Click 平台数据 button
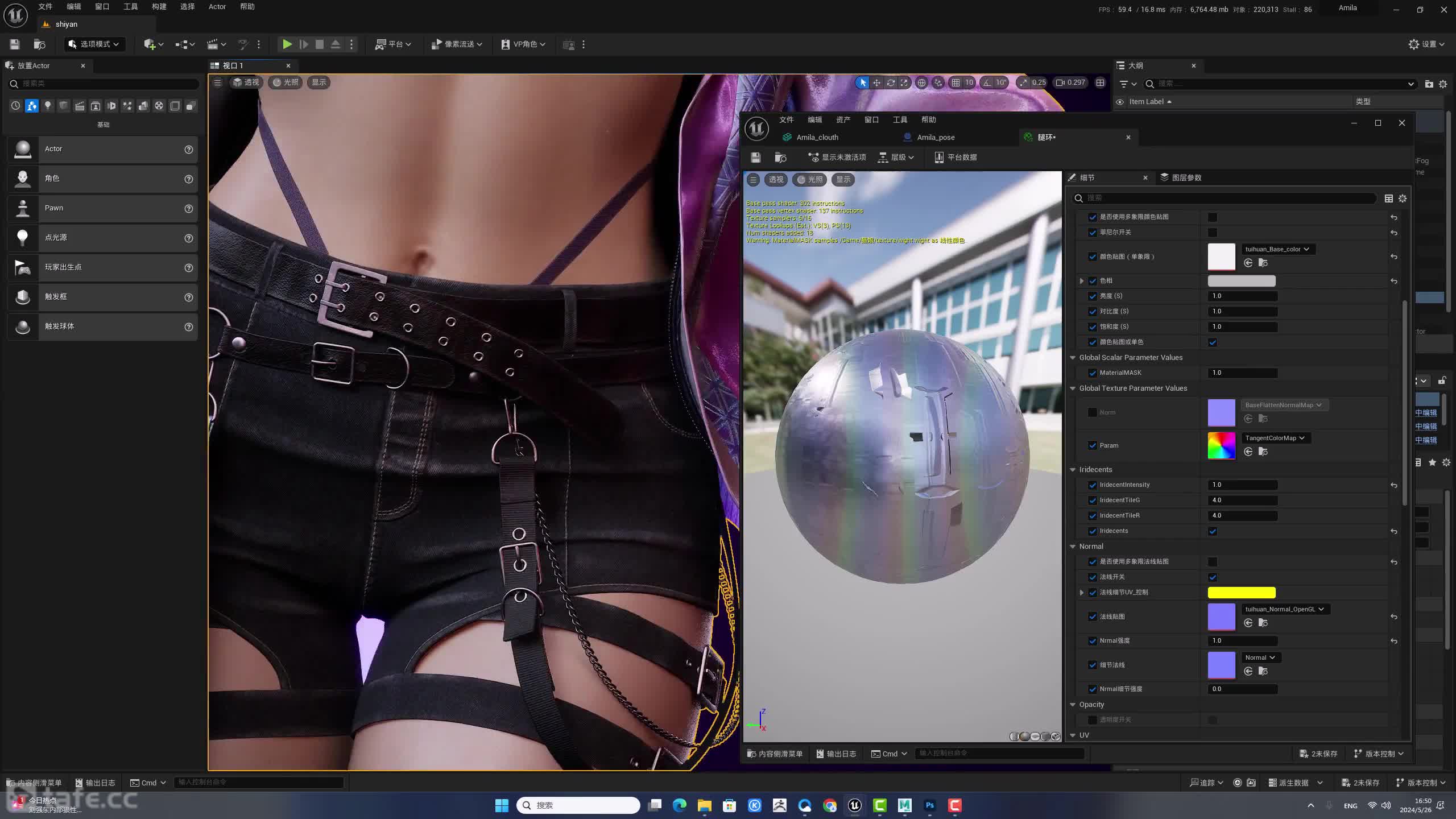This screenshot has width=1456, height=819. click(x=955, y=158)
